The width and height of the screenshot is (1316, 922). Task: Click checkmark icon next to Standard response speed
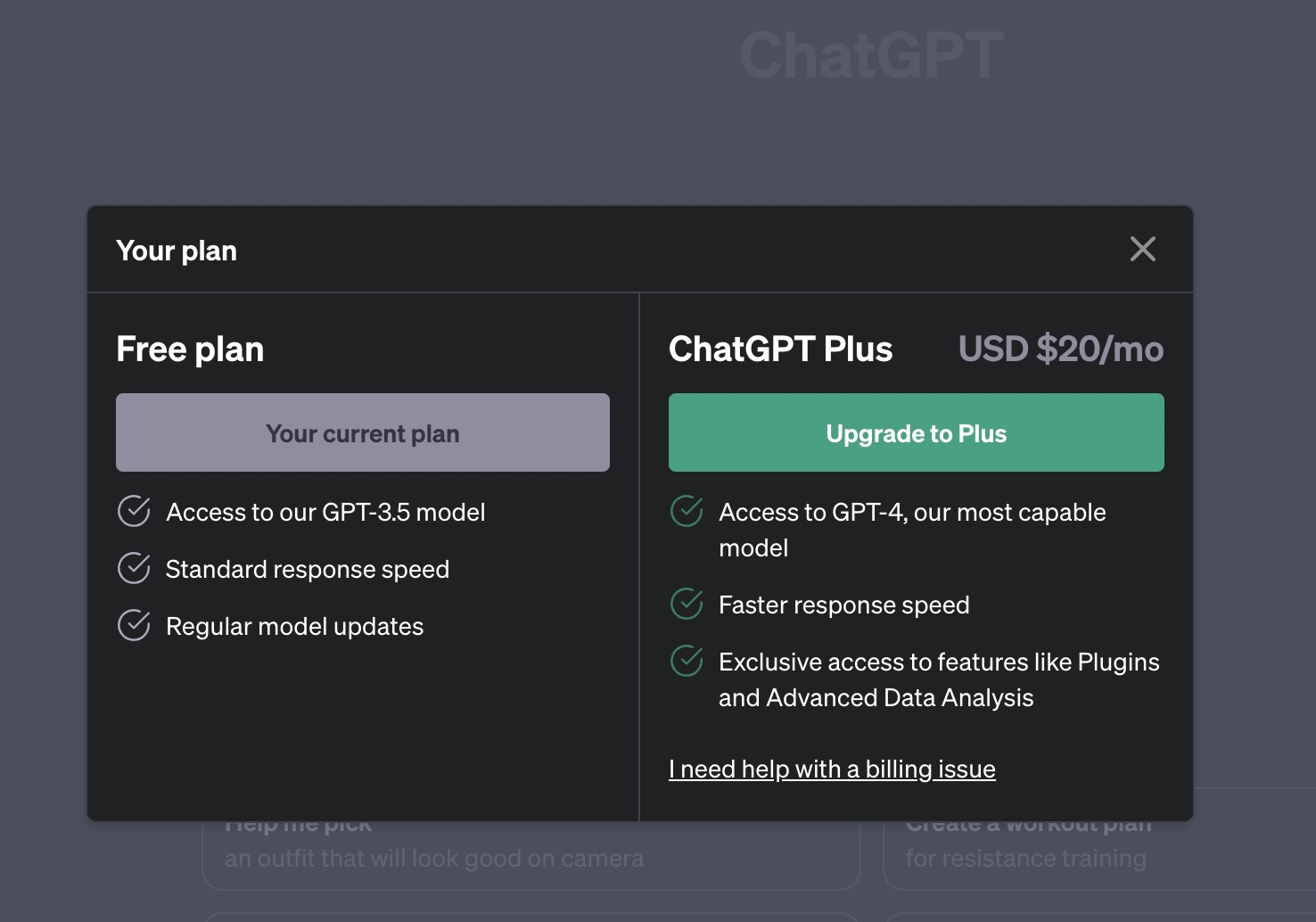tap(134, 569)
